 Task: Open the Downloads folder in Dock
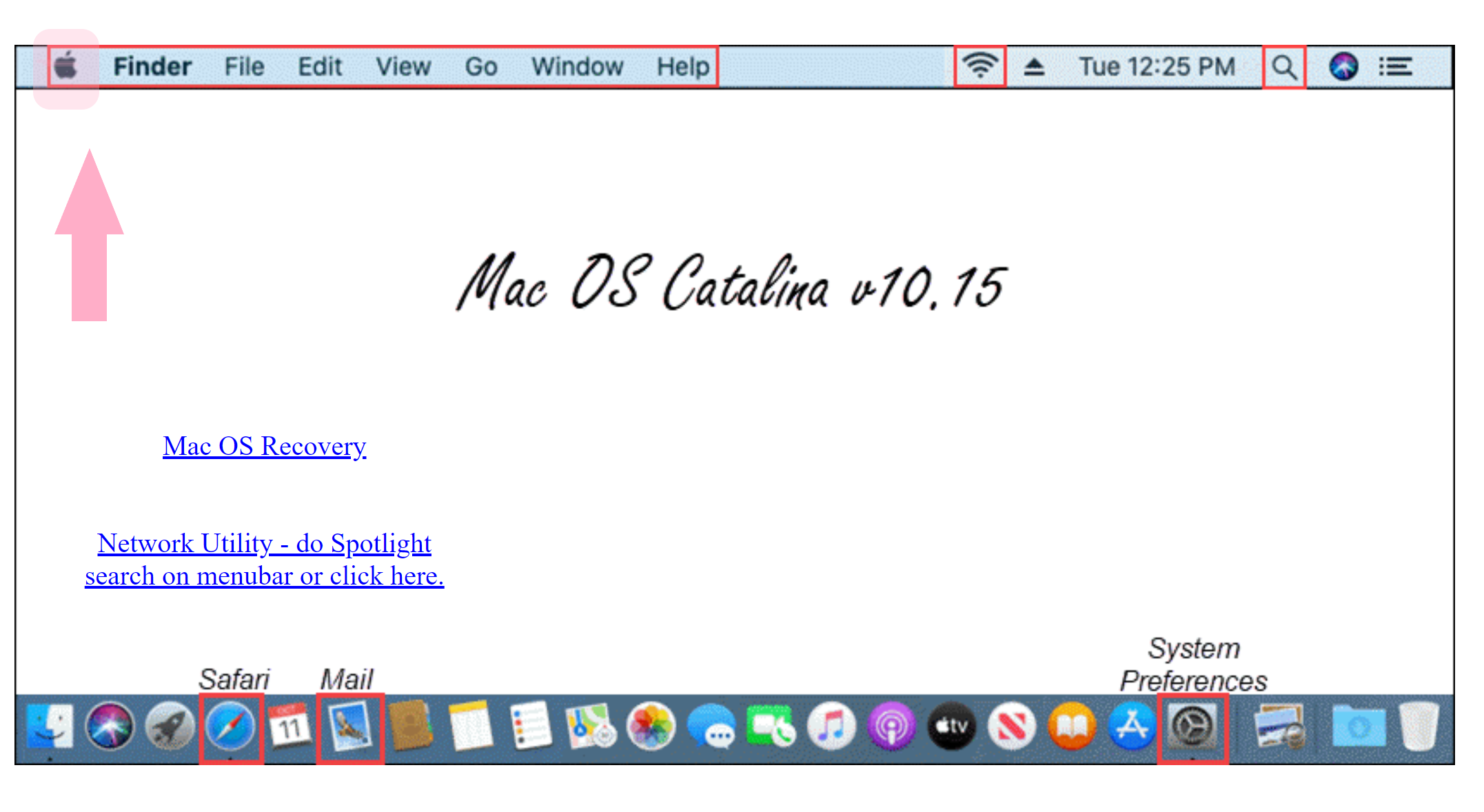(x=1359, y=727)
